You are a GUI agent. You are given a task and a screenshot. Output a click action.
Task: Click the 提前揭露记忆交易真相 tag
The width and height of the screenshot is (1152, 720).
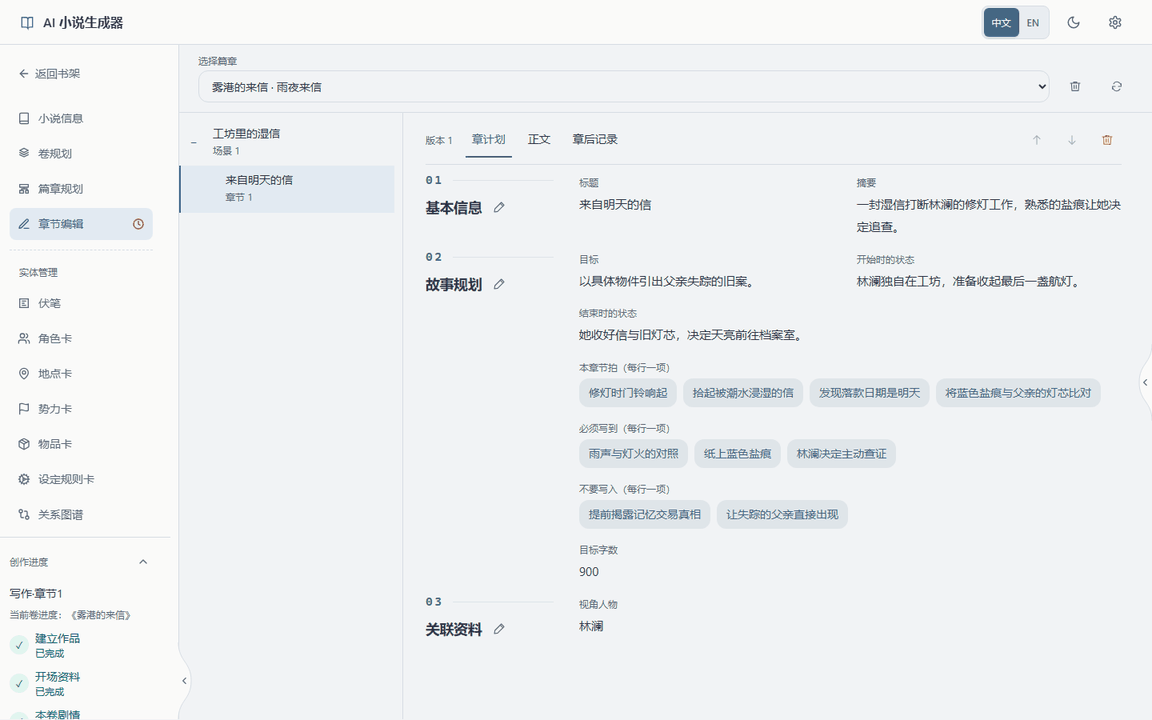point(644,515)
